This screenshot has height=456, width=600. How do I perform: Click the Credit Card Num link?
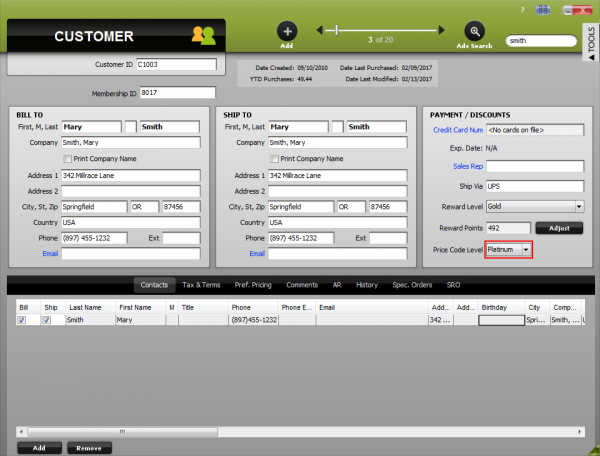458,130
